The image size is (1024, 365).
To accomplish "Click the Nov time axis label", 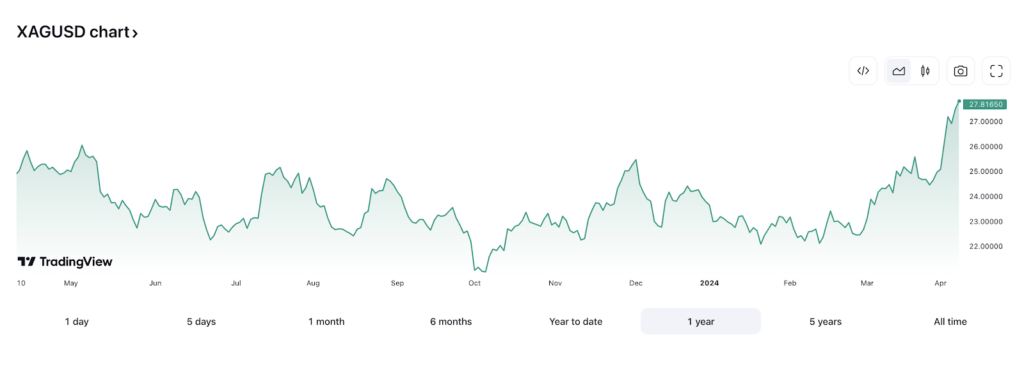I will (555, 283).
